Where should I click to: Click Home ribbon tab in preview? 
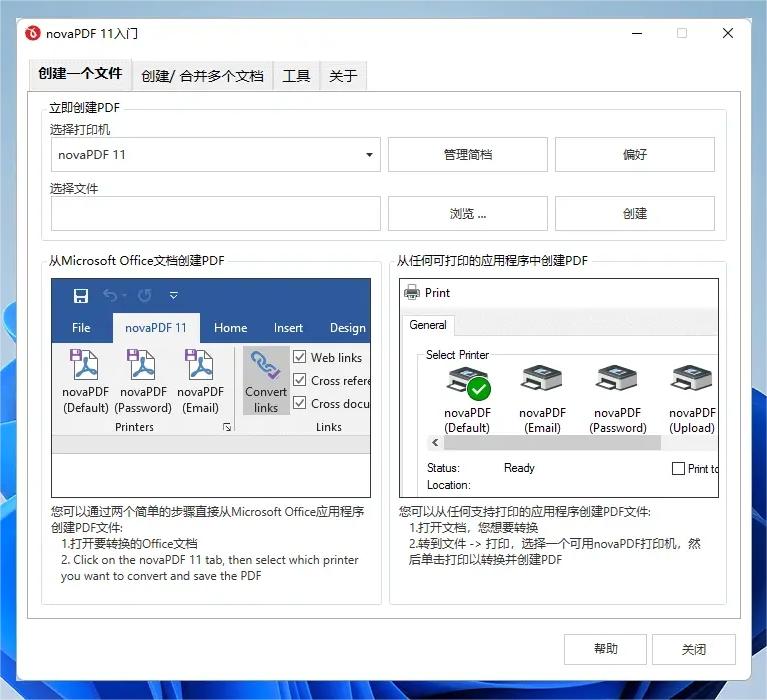pyautogui.click(x=230, y=328)
